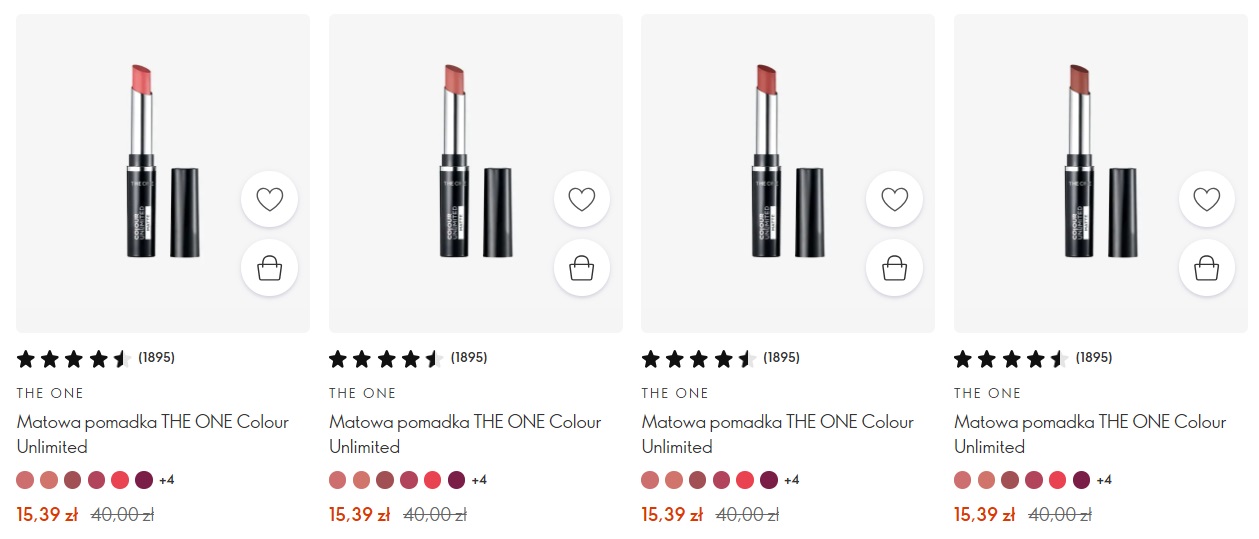This screenshot has width=1259, height=539.
Task: Expand +4 more shades on first product
Action: (167, 480)
